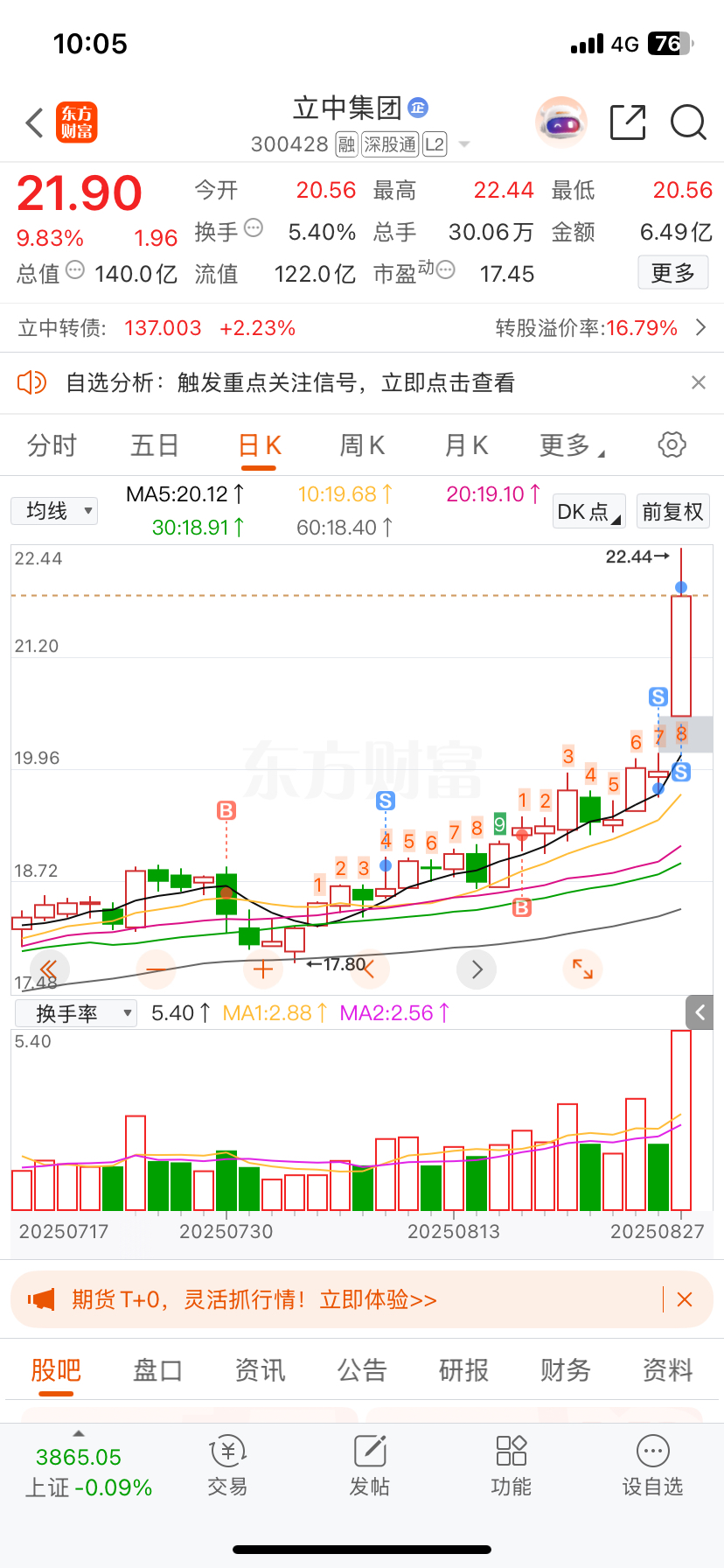
Task: Tap 更多 button for more quote data
Action: tap(673, 273)
